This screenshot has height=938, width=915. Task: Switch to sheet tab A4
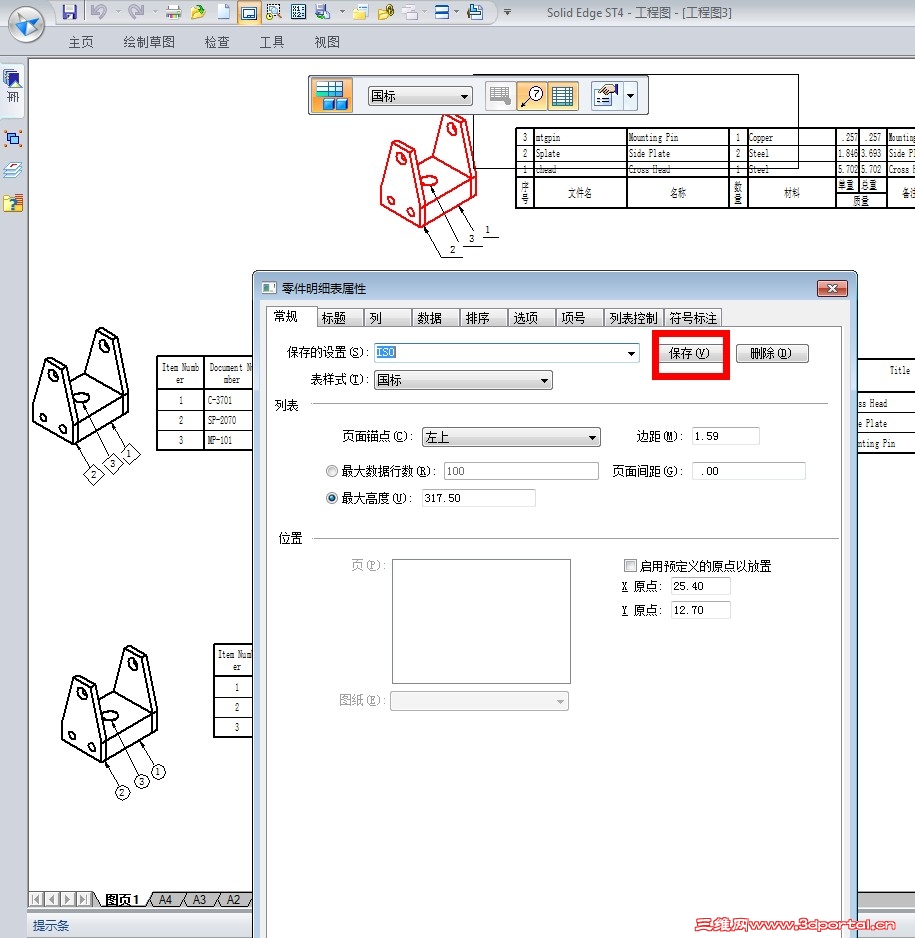click(166, 899)
